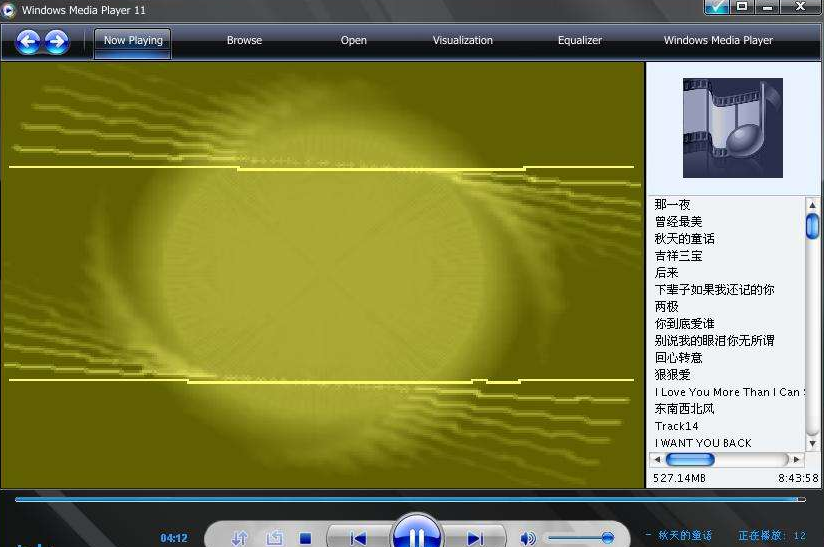Screen dimensions: 824x547
Task: Select the song 吉祥三宝 in playlist
Action: coord(679,256)
